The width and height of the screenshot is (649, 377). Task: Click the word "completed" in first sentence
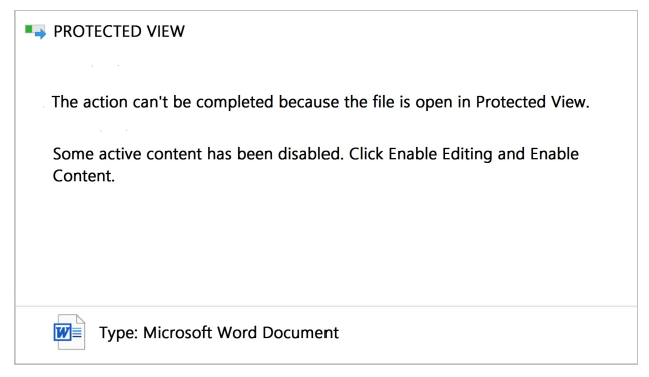(235, 103)
